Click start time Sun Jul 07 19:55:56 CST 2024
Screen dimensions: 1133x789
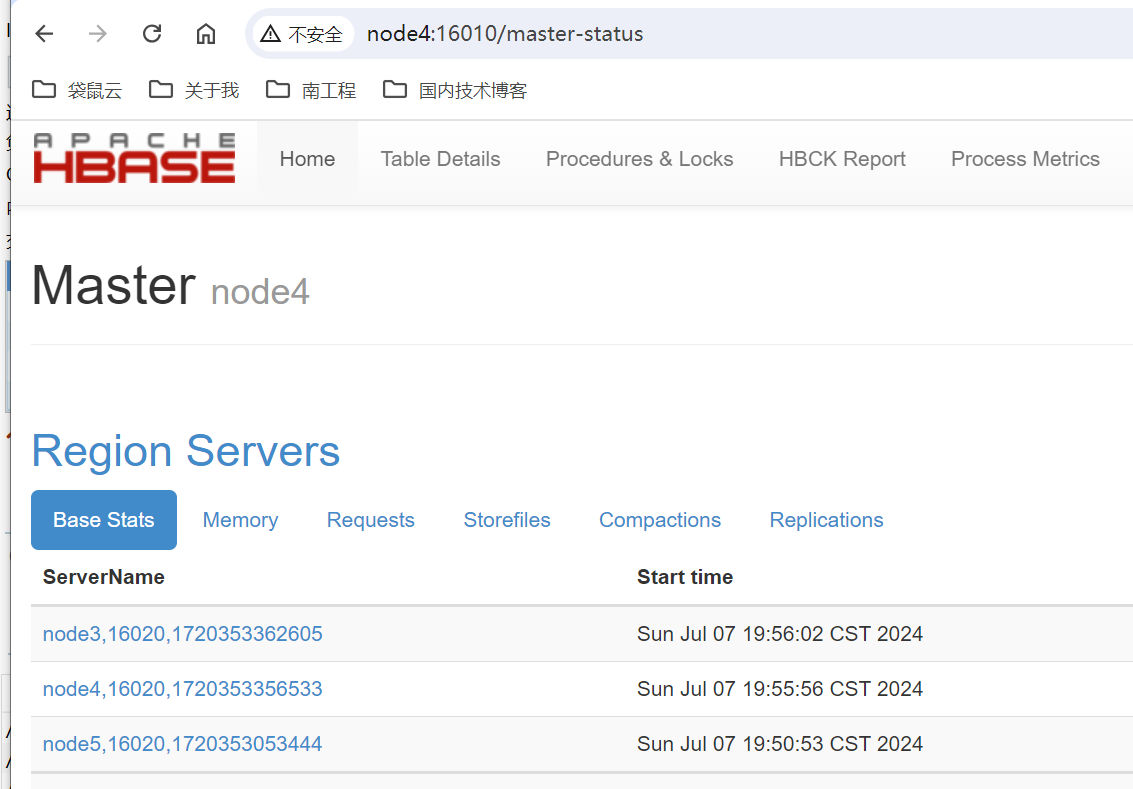pyautogui.click(x=780, y=689)
